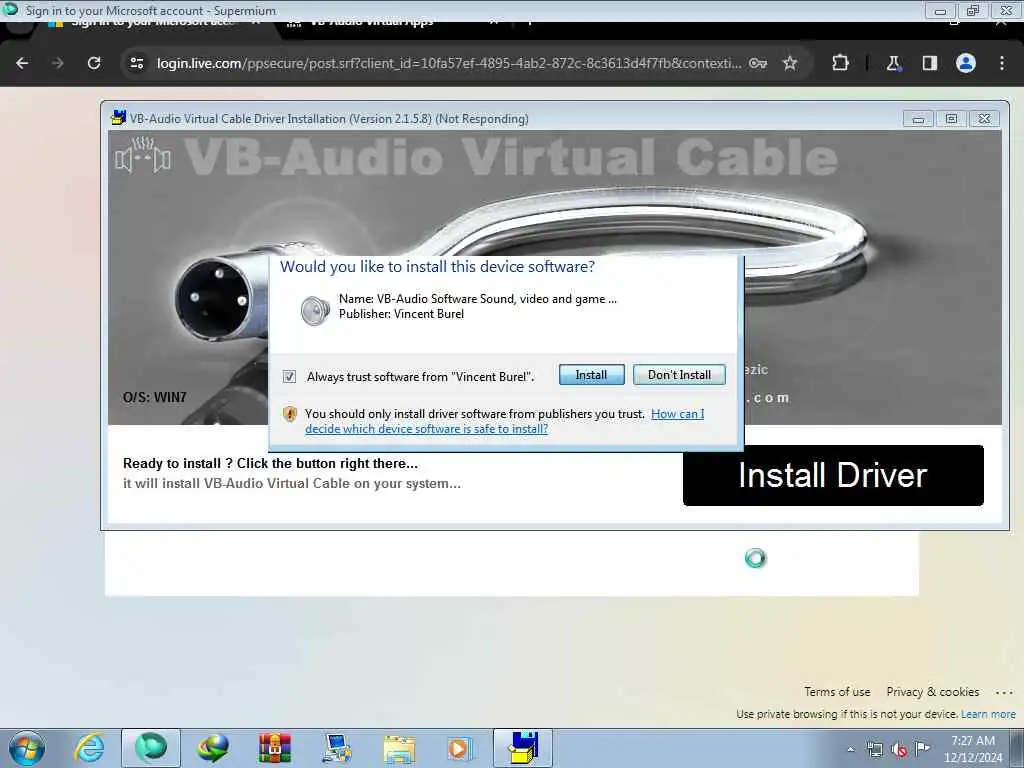
Task: Open the media player taskbar icon
Action: coord(460,748)
